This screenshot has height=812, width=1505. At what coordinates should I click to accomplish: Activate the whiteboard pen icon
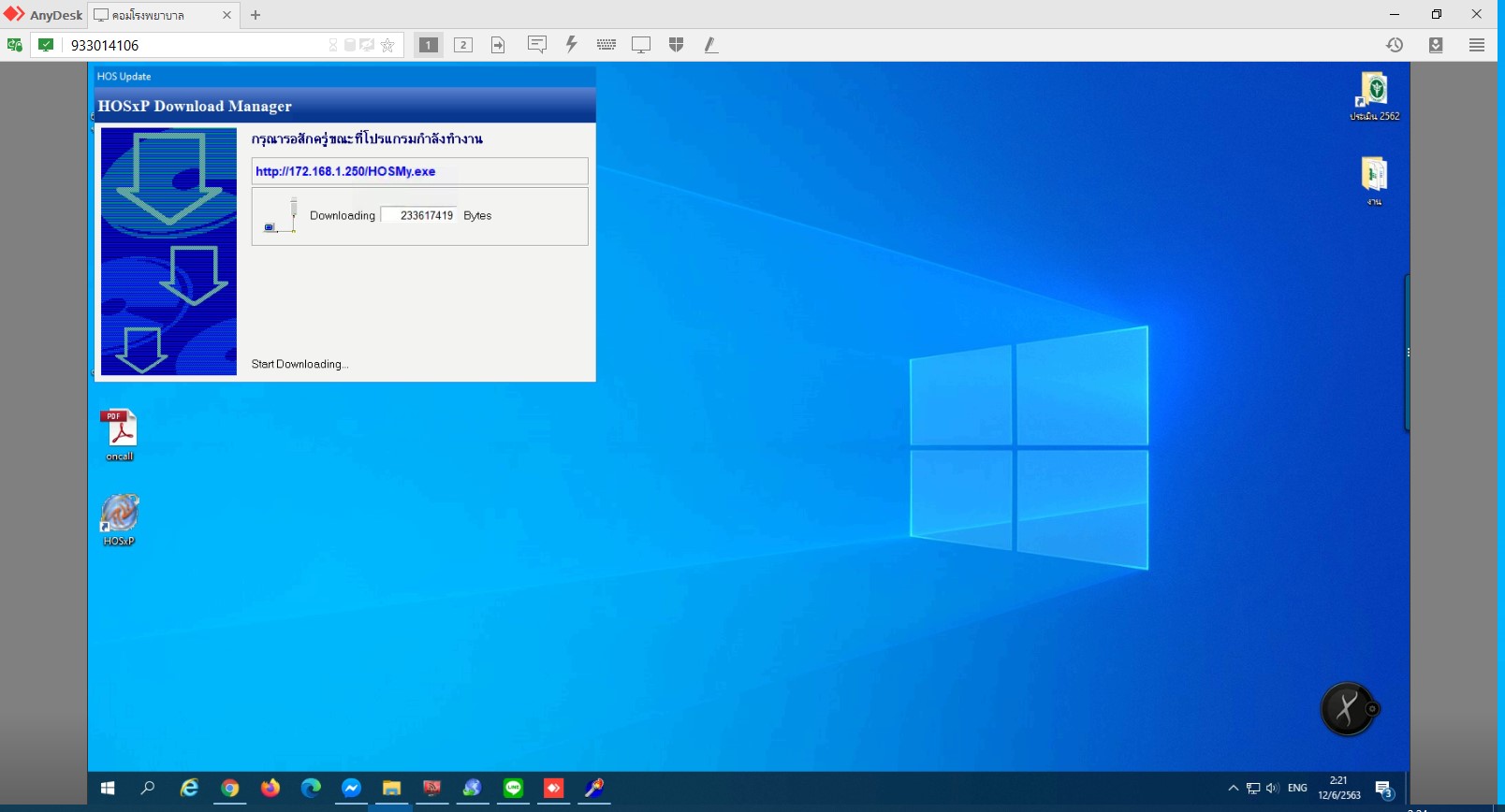(x=711, y=45)
